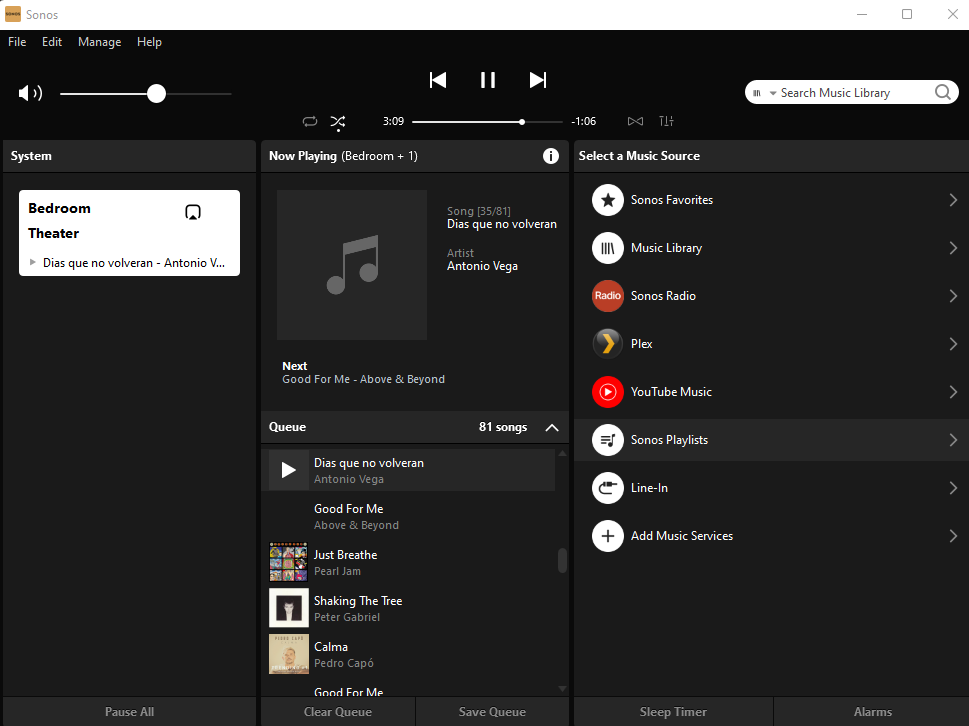Image resolution: width=969 pixels, height=726 pixels.
Task: Collapse the Queue panel using the chevron
Action: pyautogui.click(x=552, y=427)
